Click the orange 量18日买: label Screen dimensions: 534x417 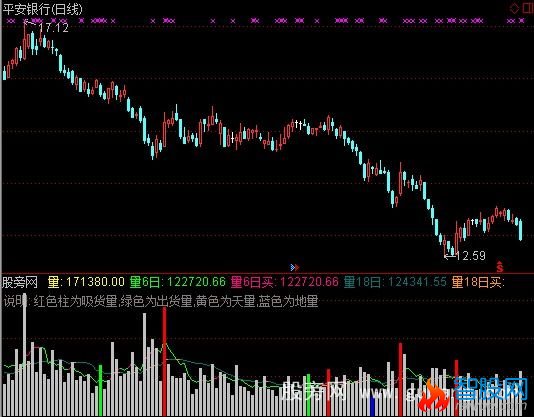478,282
